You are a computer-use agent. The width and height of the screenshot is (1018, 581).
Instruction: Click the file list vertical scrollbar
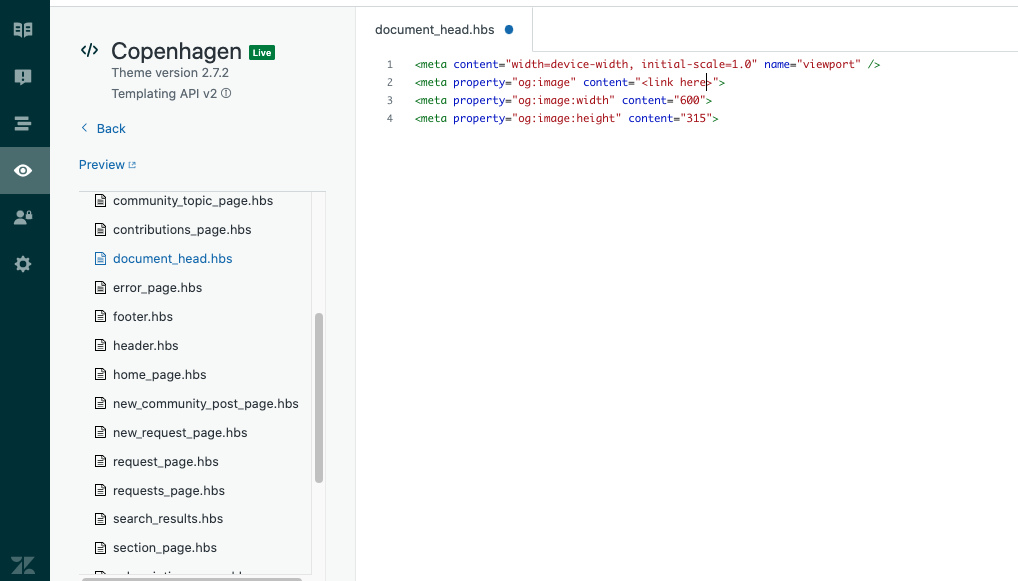(319, 397)
